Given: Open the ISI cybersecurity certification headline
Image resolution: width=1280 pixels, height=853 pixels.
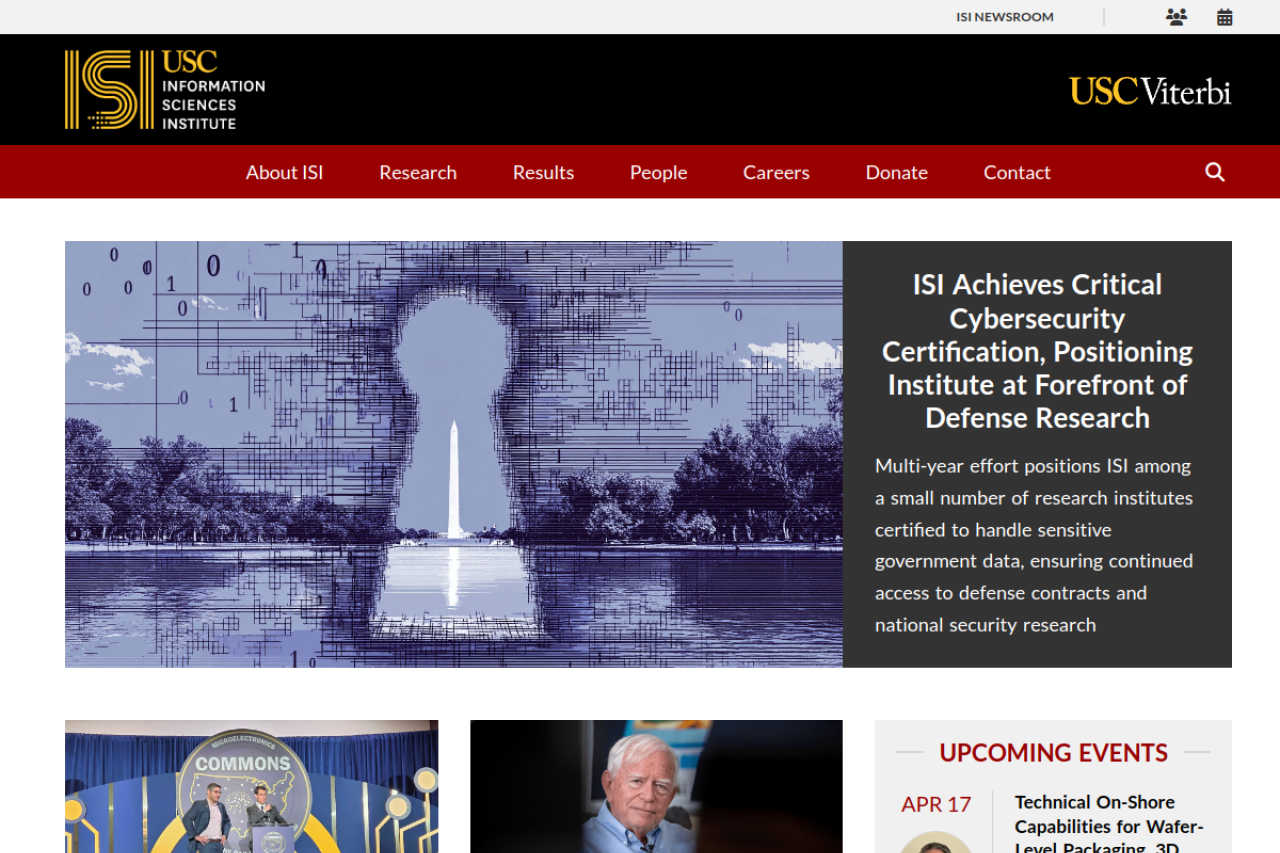Looking at the screenshot, I should coord(1037,351).
